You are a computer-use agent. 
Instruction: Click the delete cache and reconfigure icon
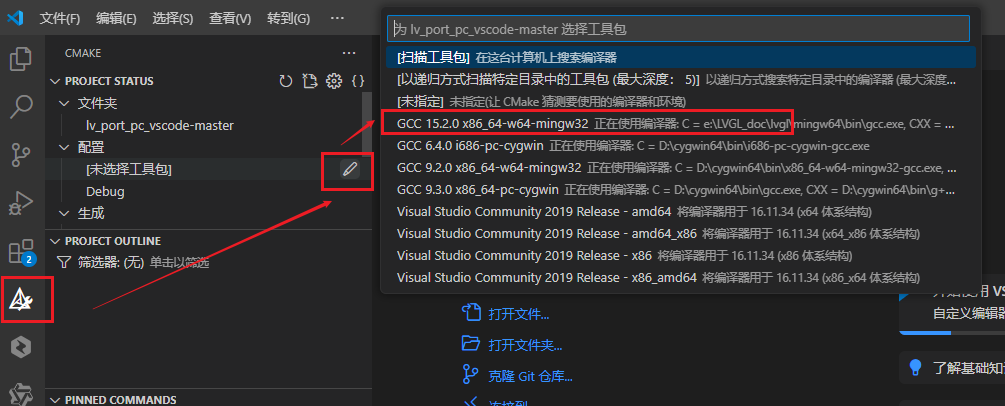coord(310,81)
